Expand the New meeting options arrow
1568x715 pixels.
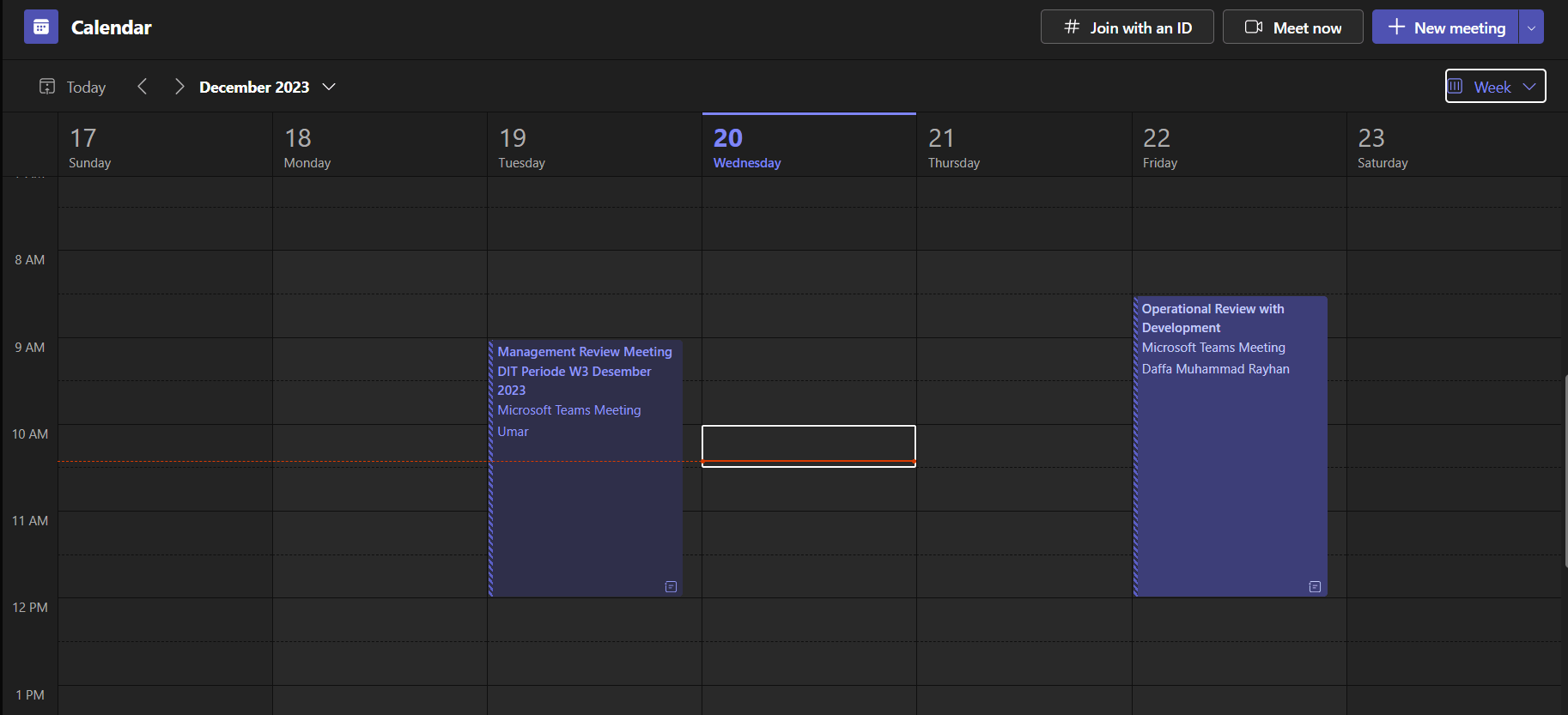(x=1531, y=27)
